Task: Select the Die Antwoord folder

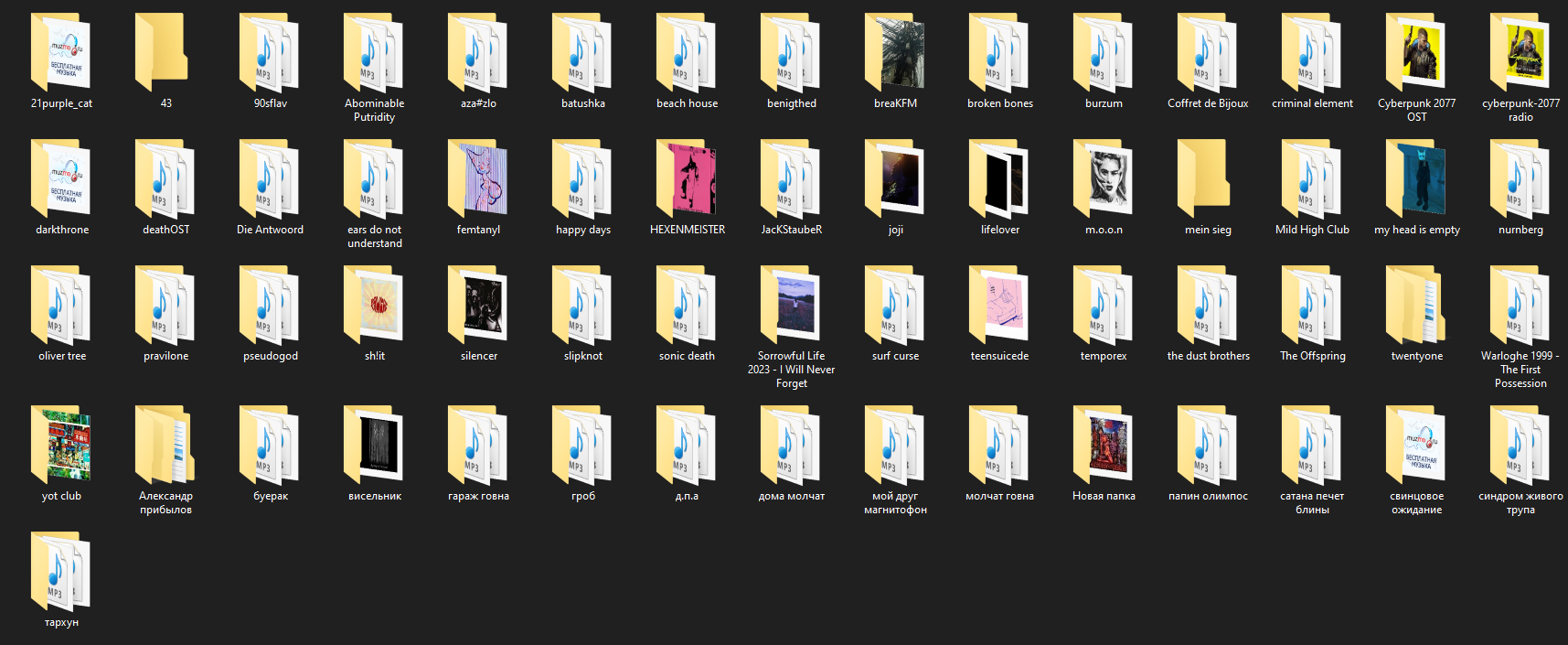Action: [x=270, y=177]
